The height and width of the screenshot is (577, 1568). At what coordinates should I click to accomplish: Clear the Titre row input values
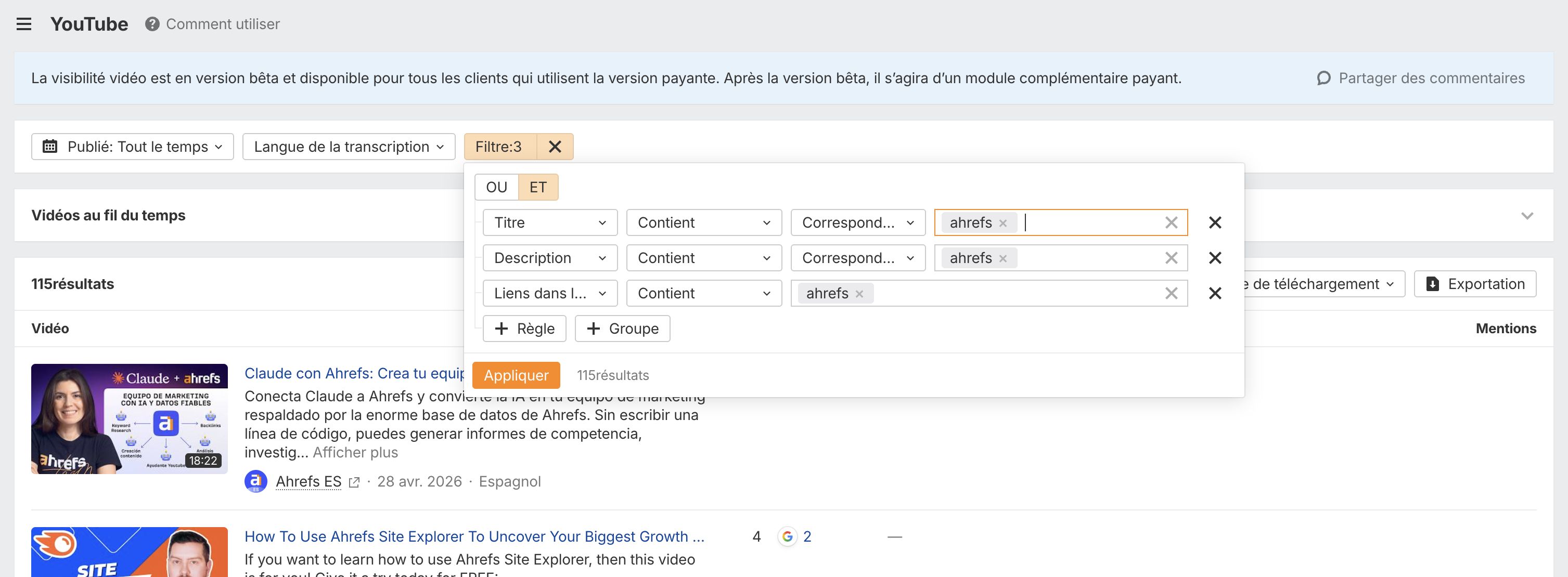[x=1171, y=222]
